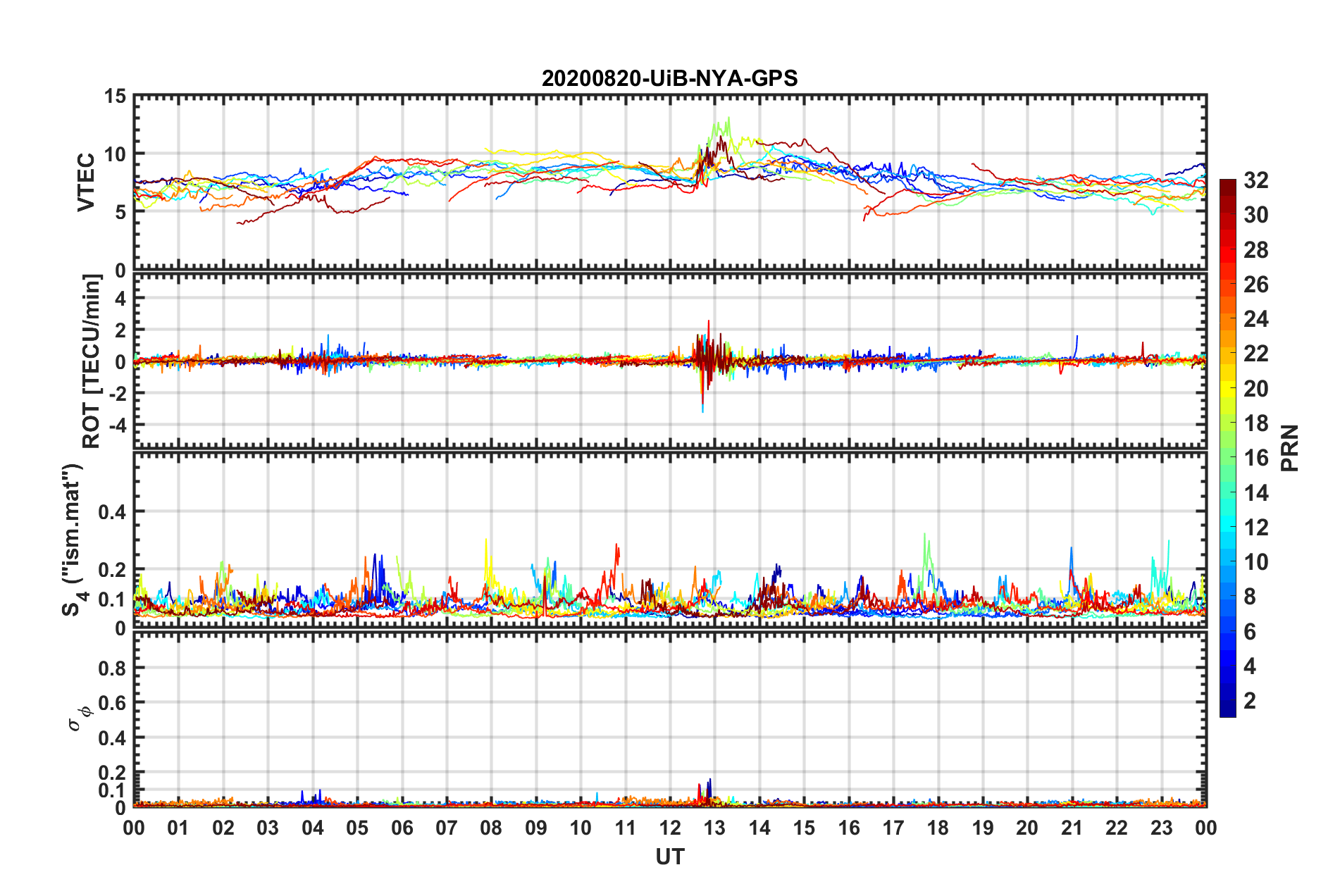Click colorbar tick label 28
Image resolution: width=1340 pixels, height=896 pixels.
(x=1256, y=250)
